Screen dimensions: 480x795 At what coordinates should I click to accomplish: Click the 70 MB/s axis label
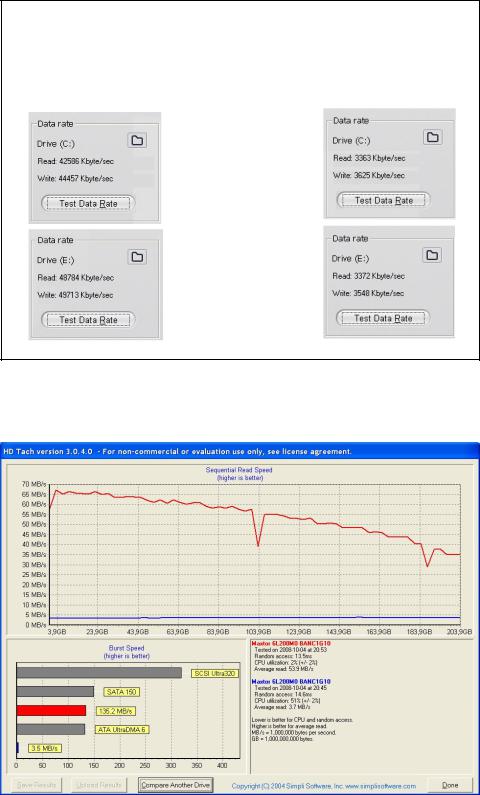[34, 484]
